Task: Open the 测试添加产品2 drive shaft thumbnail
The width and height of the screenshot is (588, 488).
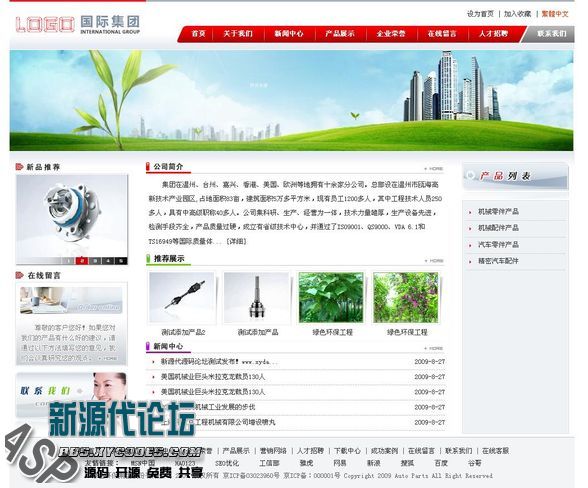Action: click(x=182, y=297)
